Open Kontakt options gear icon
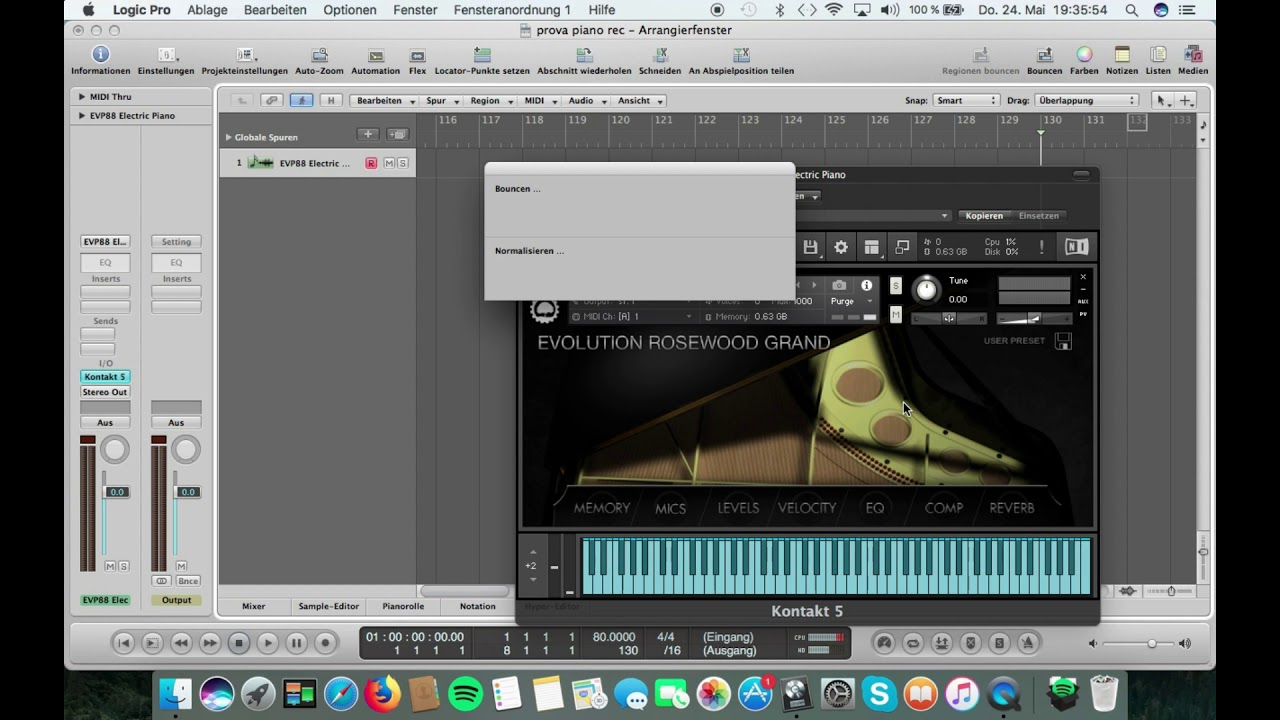Image resolution: width=1280 pixels, height=720 pixels. (841, 247)
